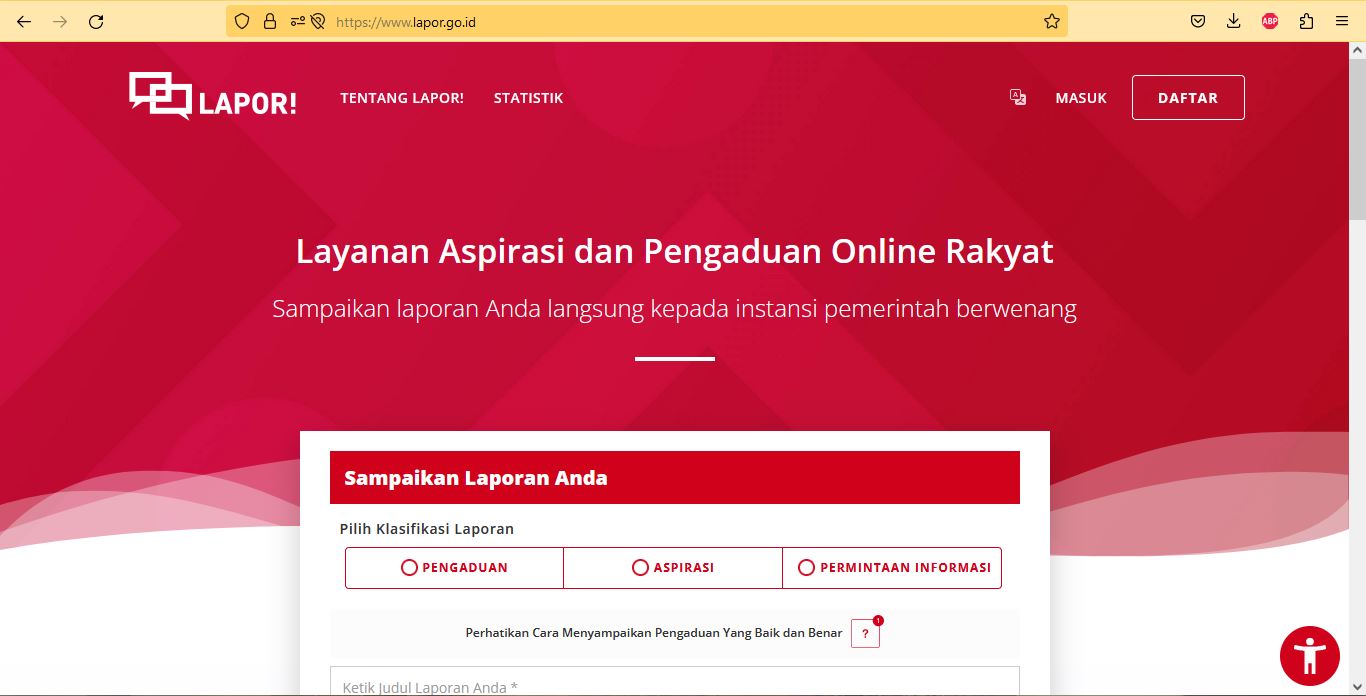
Task: Register using the DAFTAR button
Action: coord(1188,98)
